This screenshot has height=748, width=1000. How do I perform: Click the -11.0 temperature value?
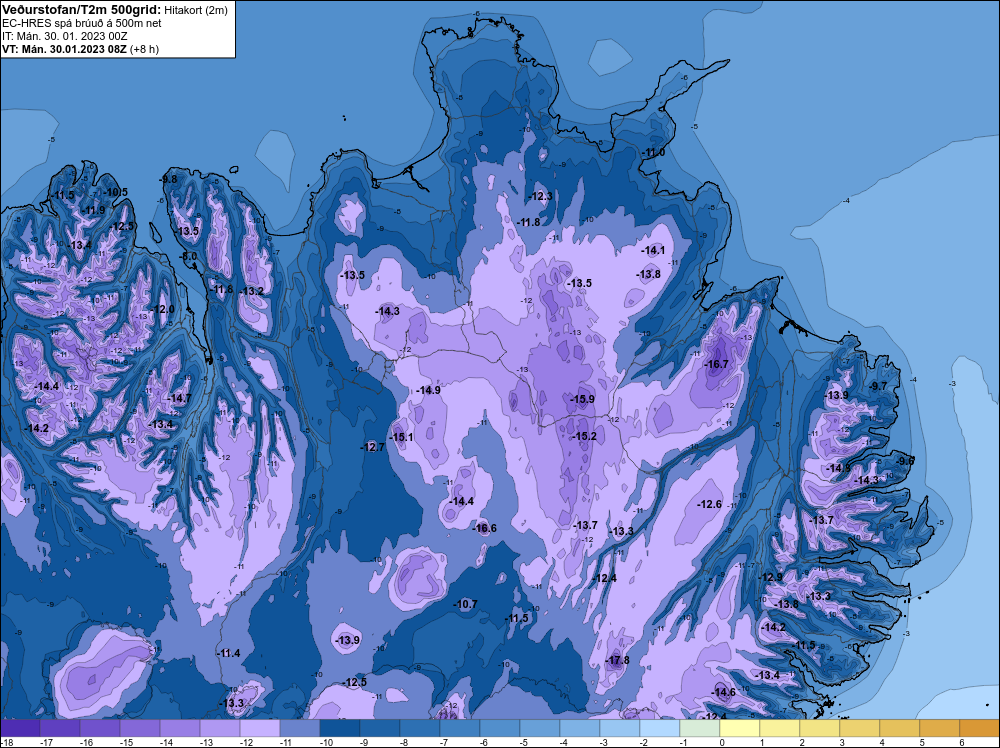(x=653, y=153)
